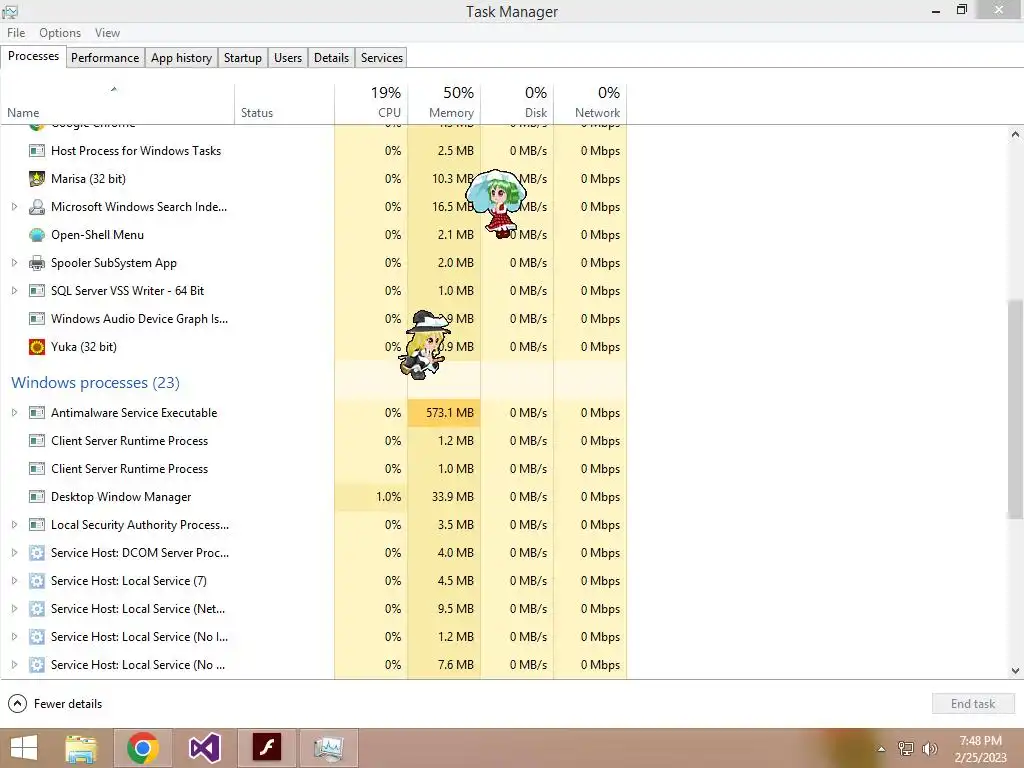This screenshot has height=768, width=1024.
Task: Open the View menu
Action: coord(107,33)
